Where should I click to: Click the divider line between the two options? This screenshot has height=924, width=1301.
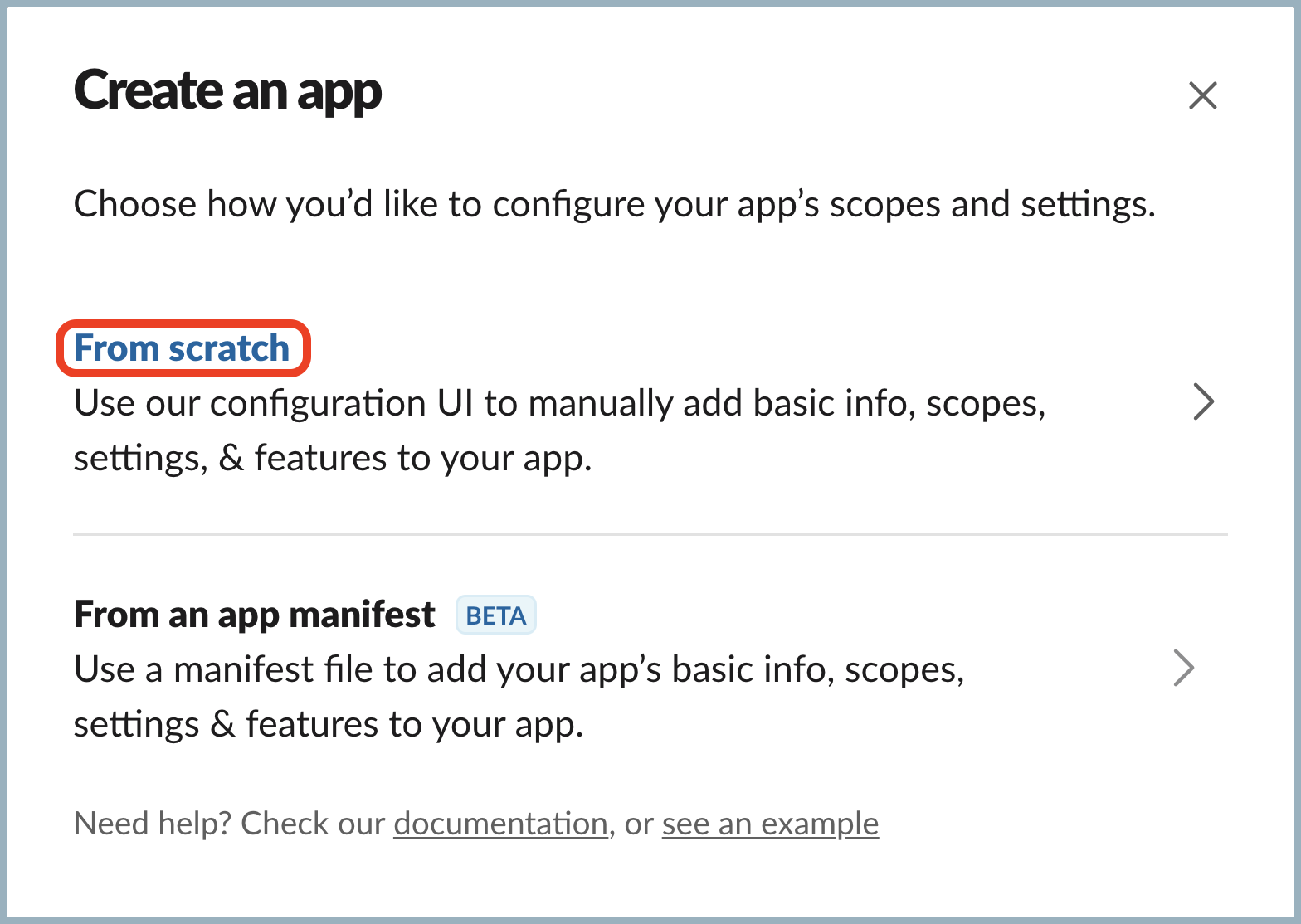pyautogui.click(x=650, y=535)
